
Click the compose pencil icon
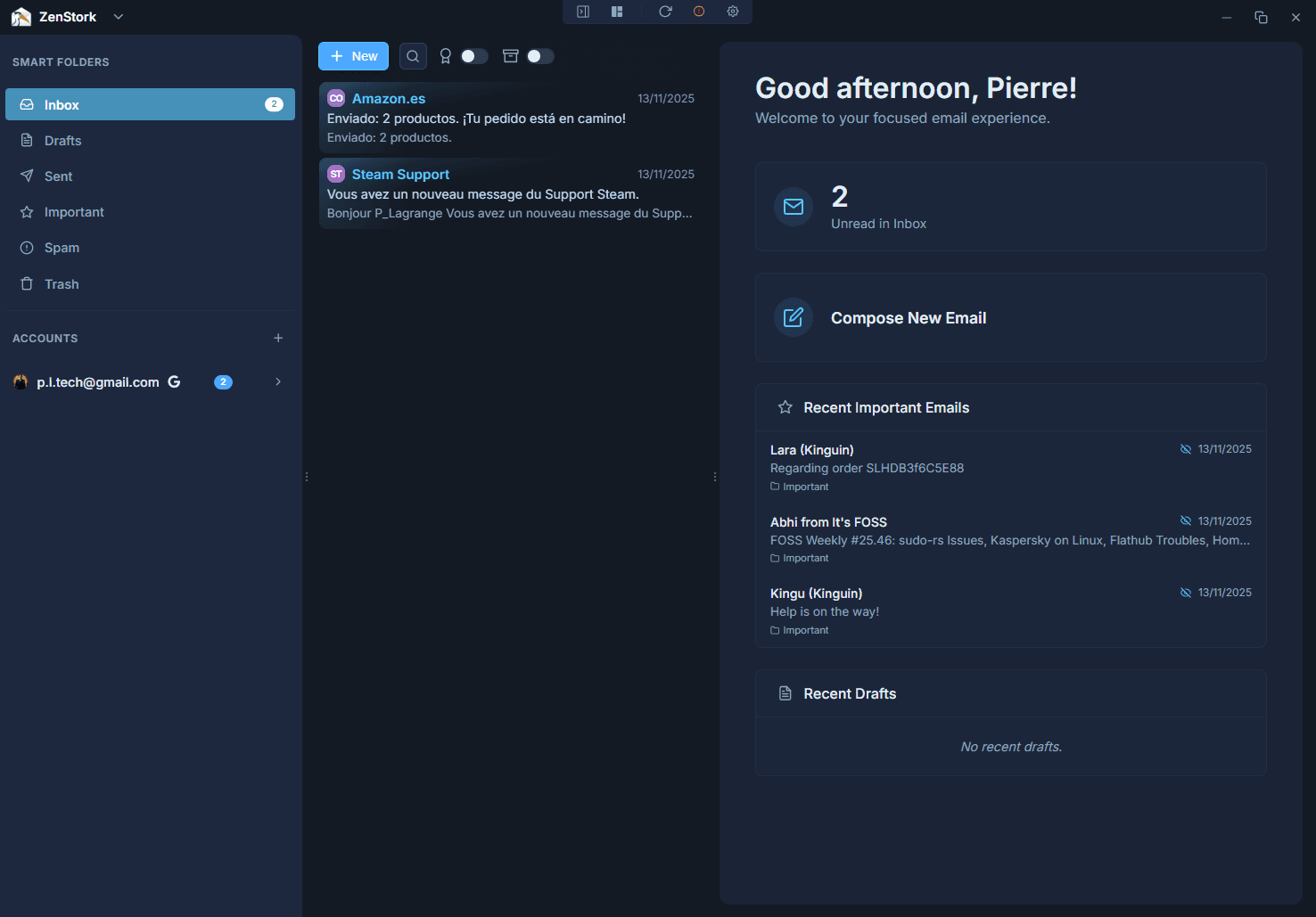pyautogui.click(x=793, y=317)
